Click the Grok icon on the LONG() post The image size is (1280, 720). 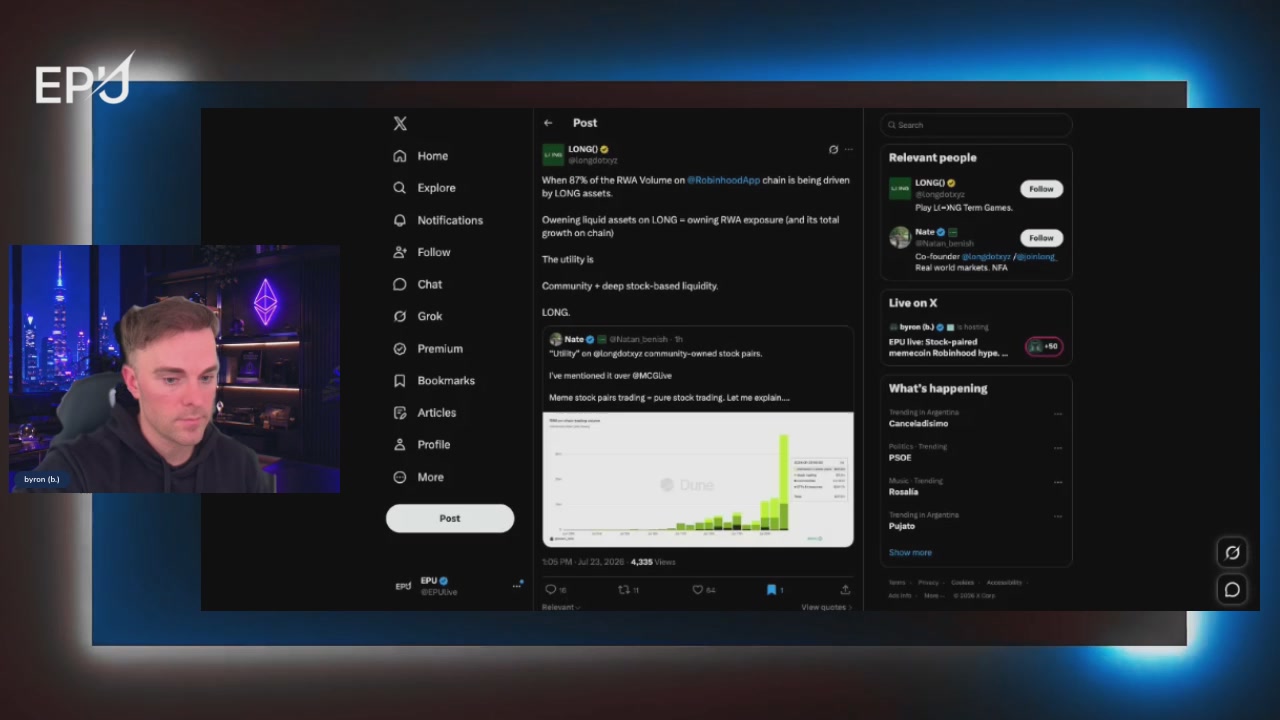[x=833, y=150]
